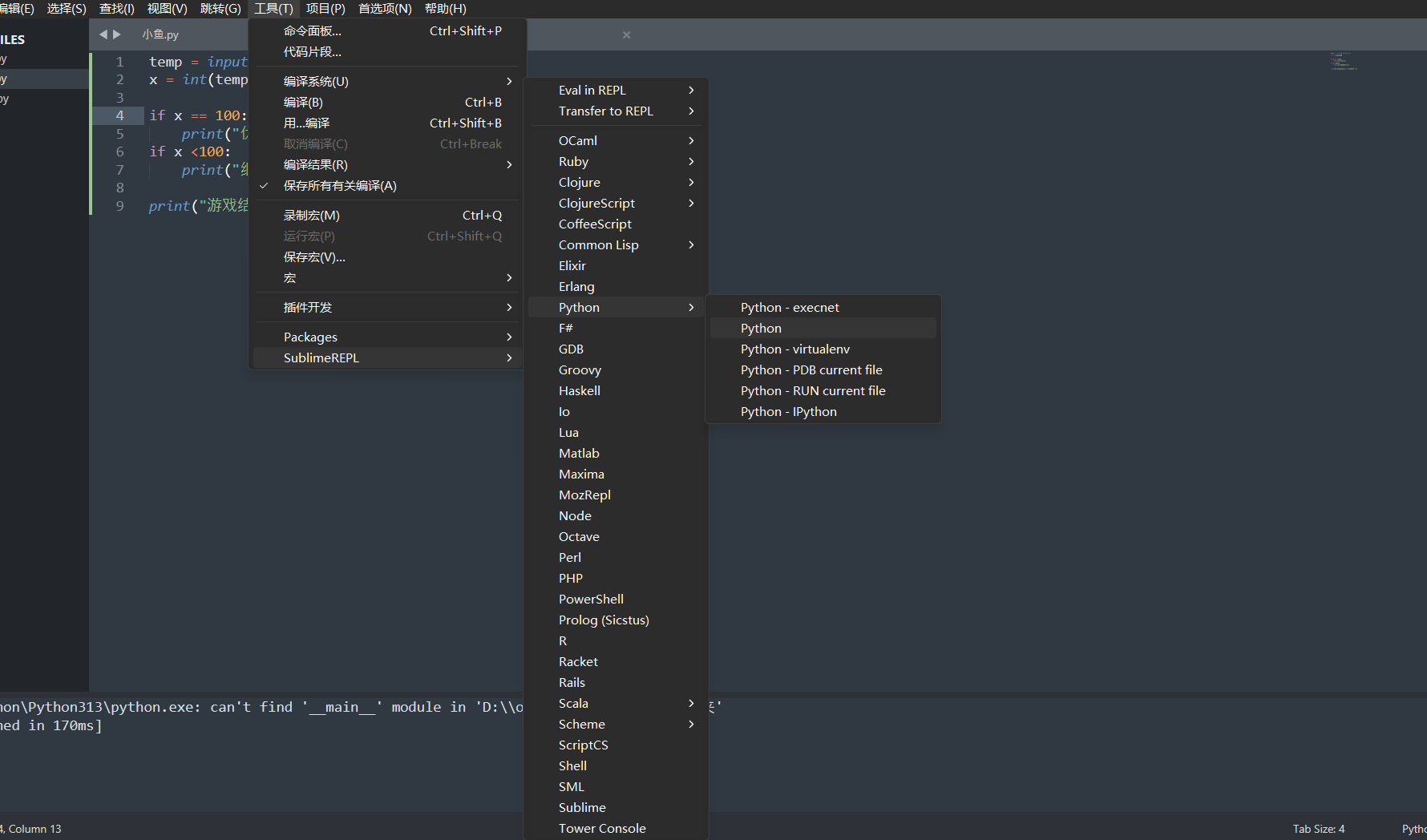Toggle 保存所有有关编译(A) check option
Screen dimensions: 1427x840
click(386, 186)
